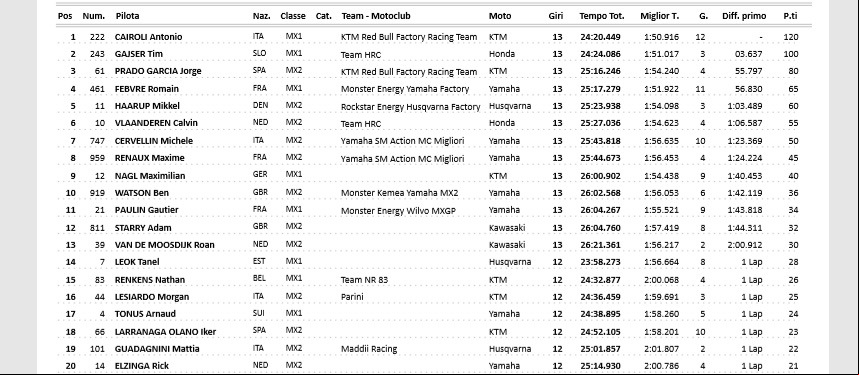The height and width of the screenshot is (375, 859).
Task: Click team Monster Kemea Yamaha MX2
Action: 399,193
